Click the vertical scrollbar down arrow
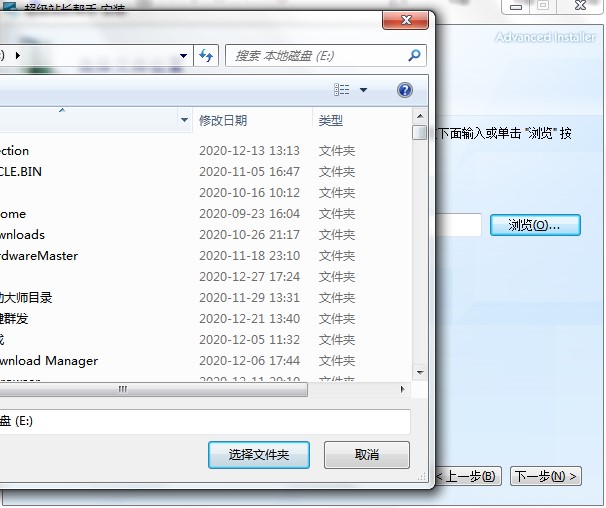 point(420,373)
